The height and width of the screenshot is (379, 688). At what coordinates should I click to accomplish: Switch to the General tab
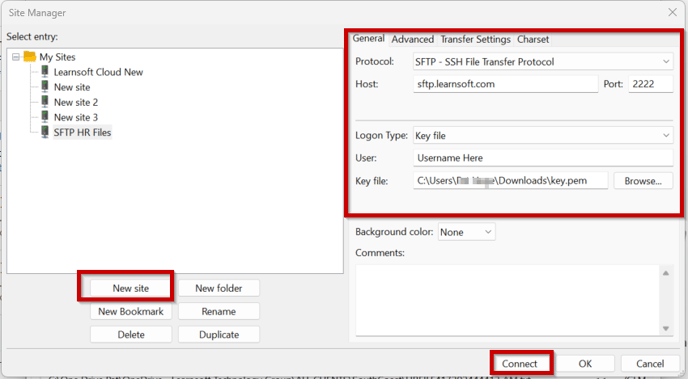(x=369, y=39)
